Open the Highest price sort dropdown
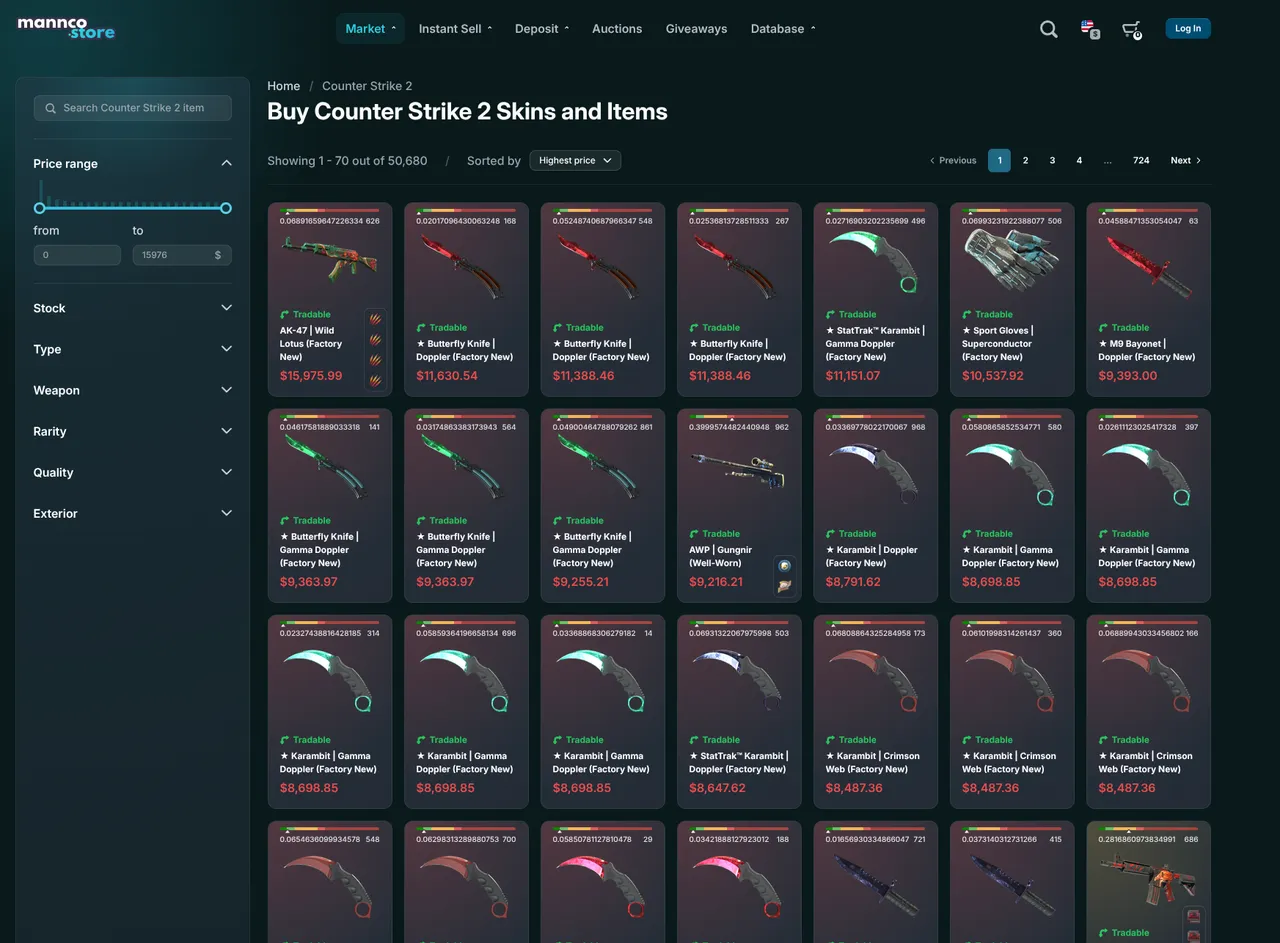This screenshot has width=1280, height=943. 575,160
